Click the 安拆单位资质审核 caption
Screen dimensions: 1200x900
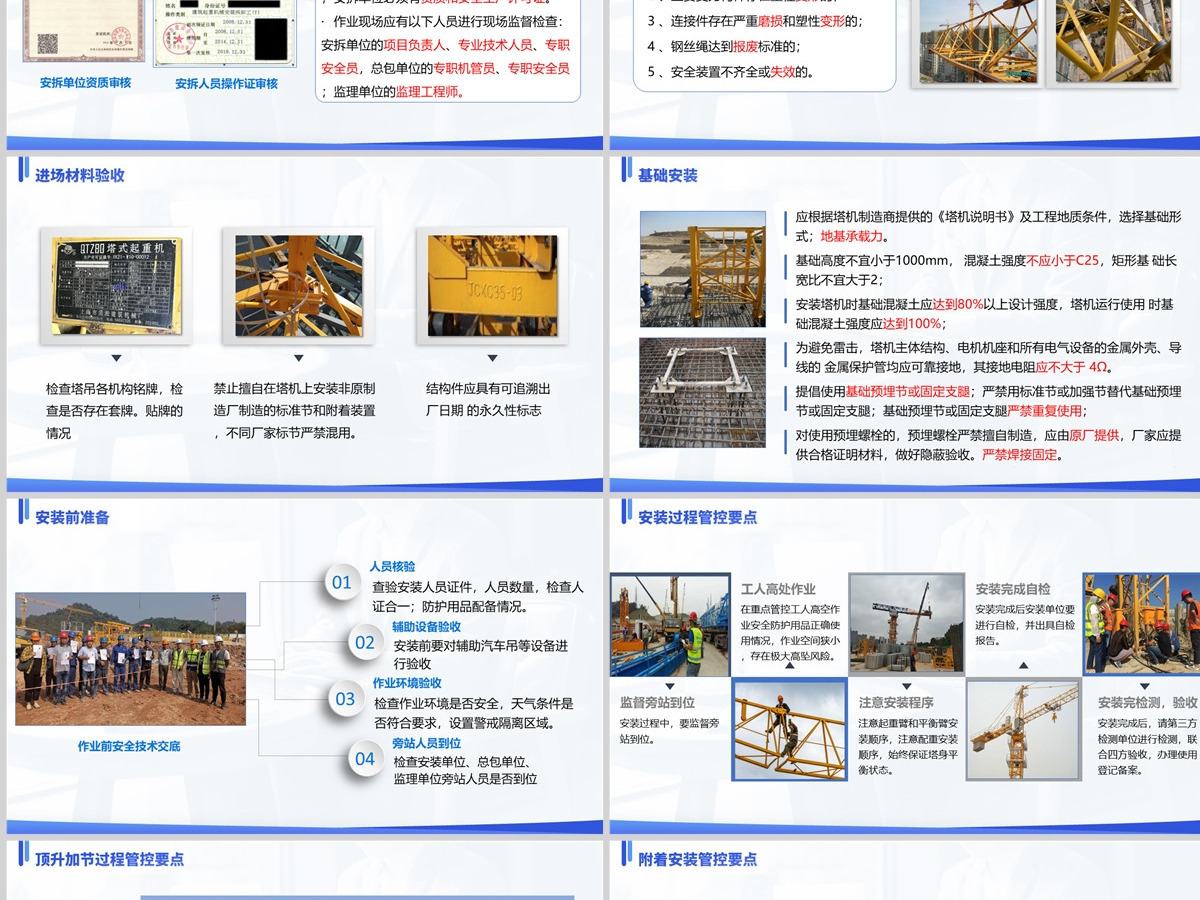point(85,82)
